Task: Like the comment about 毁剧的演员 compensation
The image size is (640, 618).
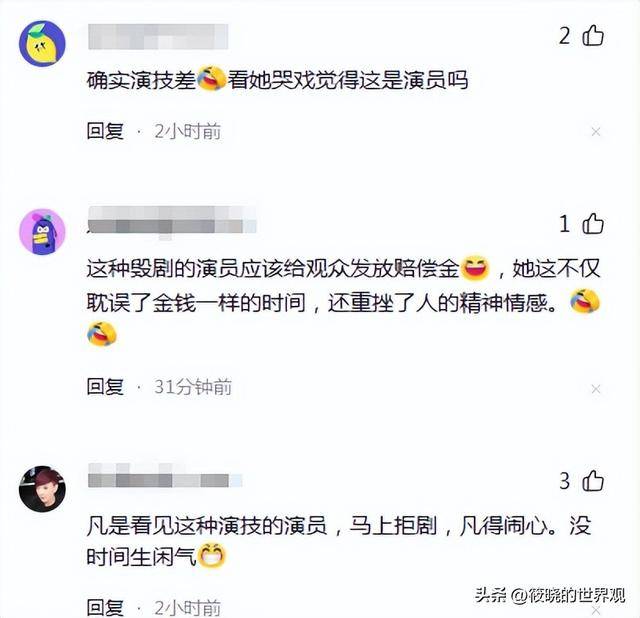Action: (x=593, y=224)
